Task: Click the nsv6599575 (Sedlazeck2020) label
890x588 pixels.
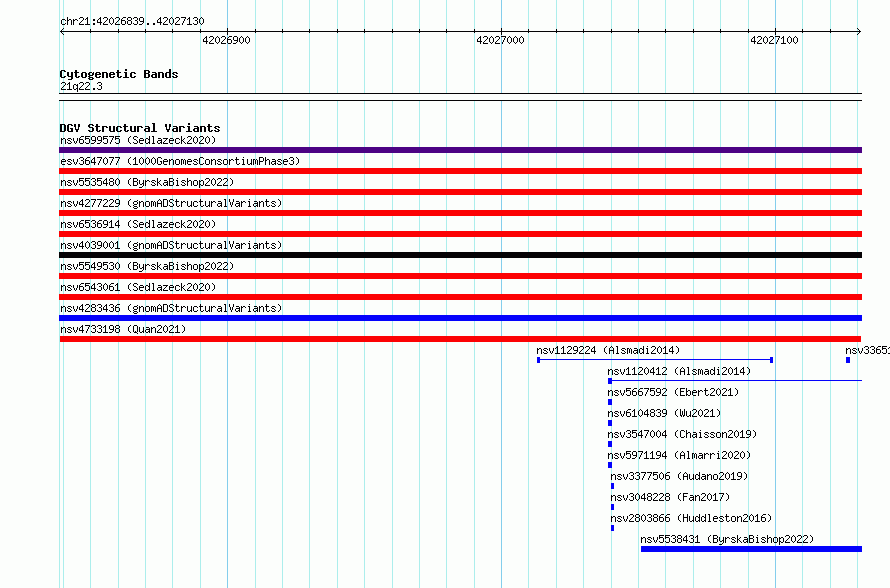Action: (x=138, y=140)
